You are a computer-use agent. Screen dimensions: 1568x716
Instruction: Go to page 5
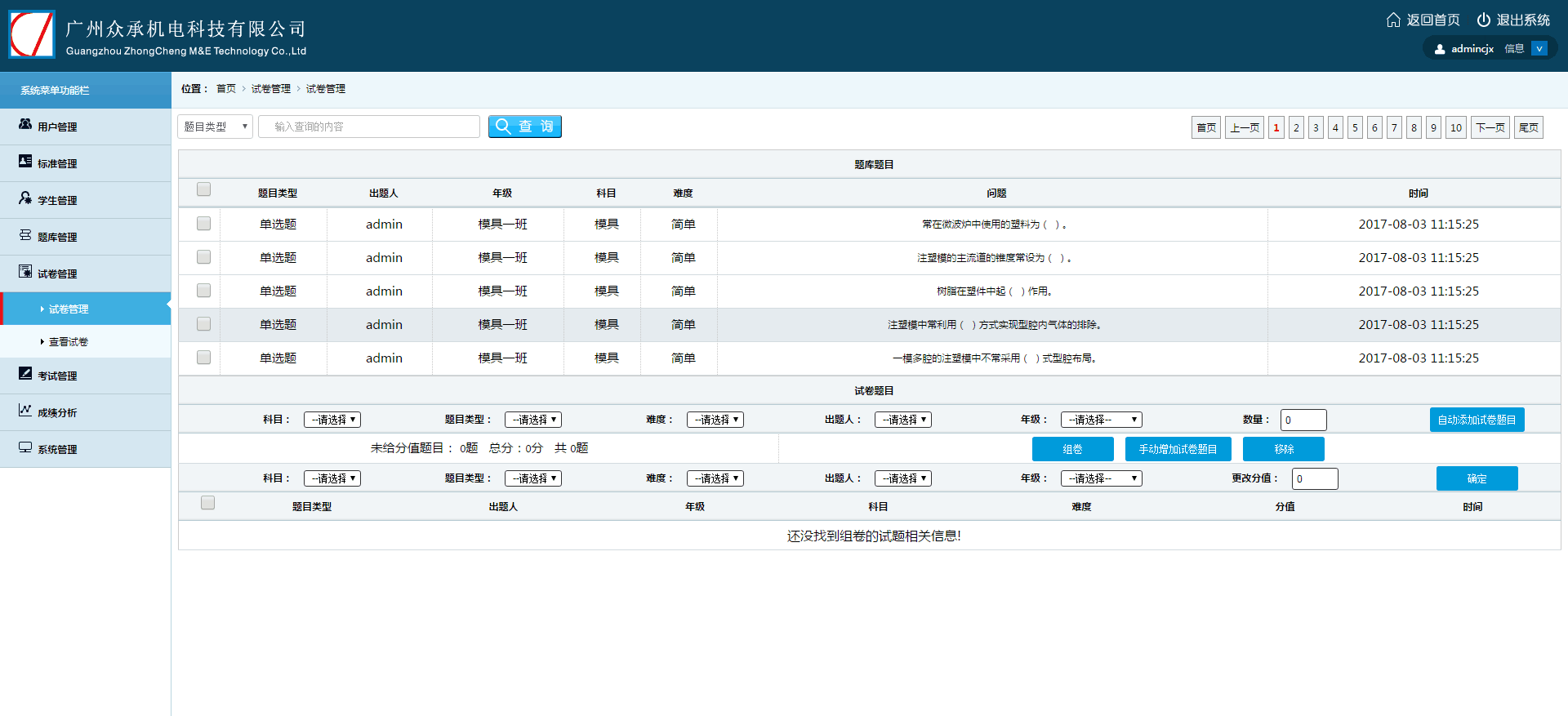tap(1355, 127)
